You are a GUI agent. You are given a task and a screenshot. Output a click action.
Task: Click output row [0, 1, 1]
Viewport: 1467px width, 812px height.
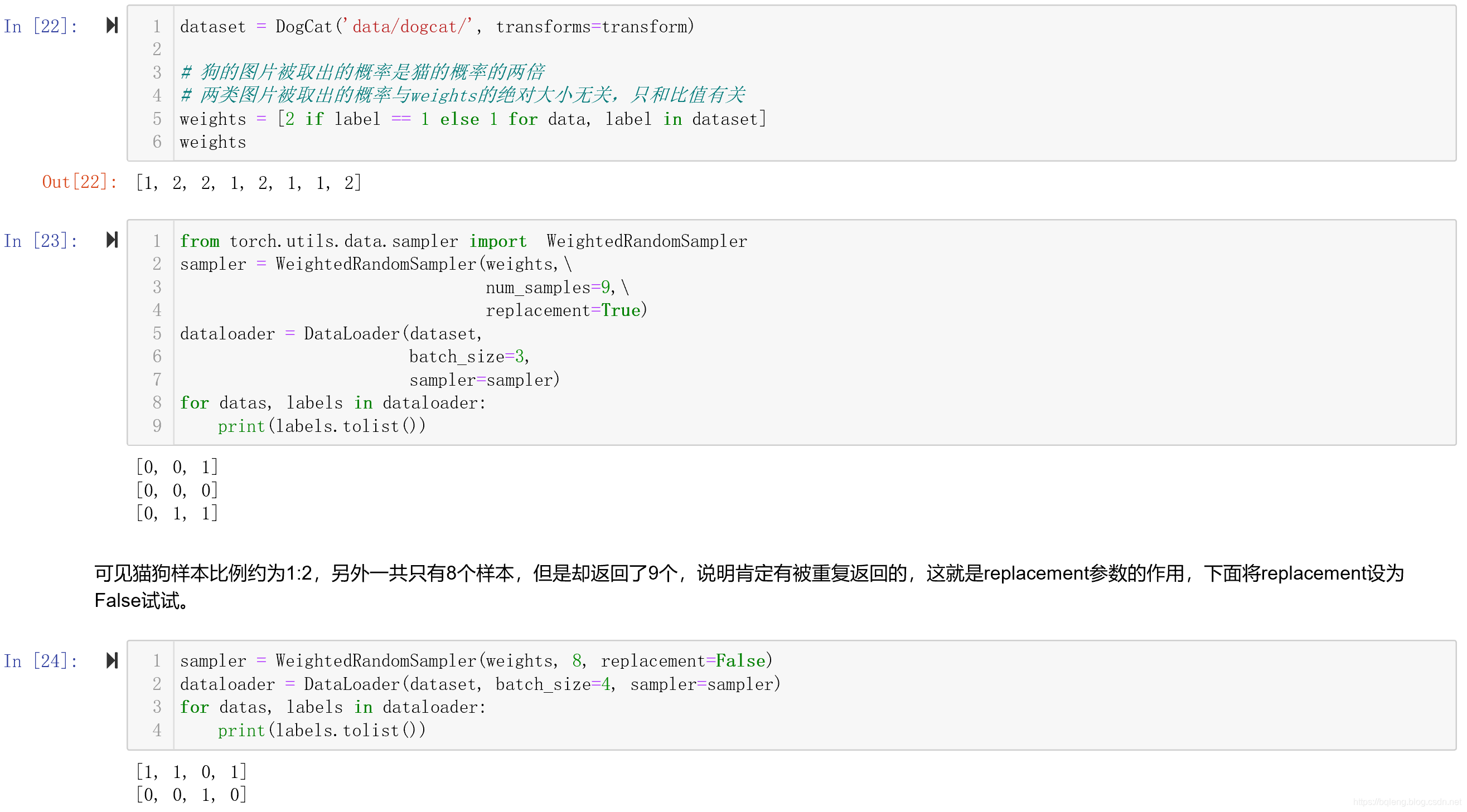click(177, 513)
